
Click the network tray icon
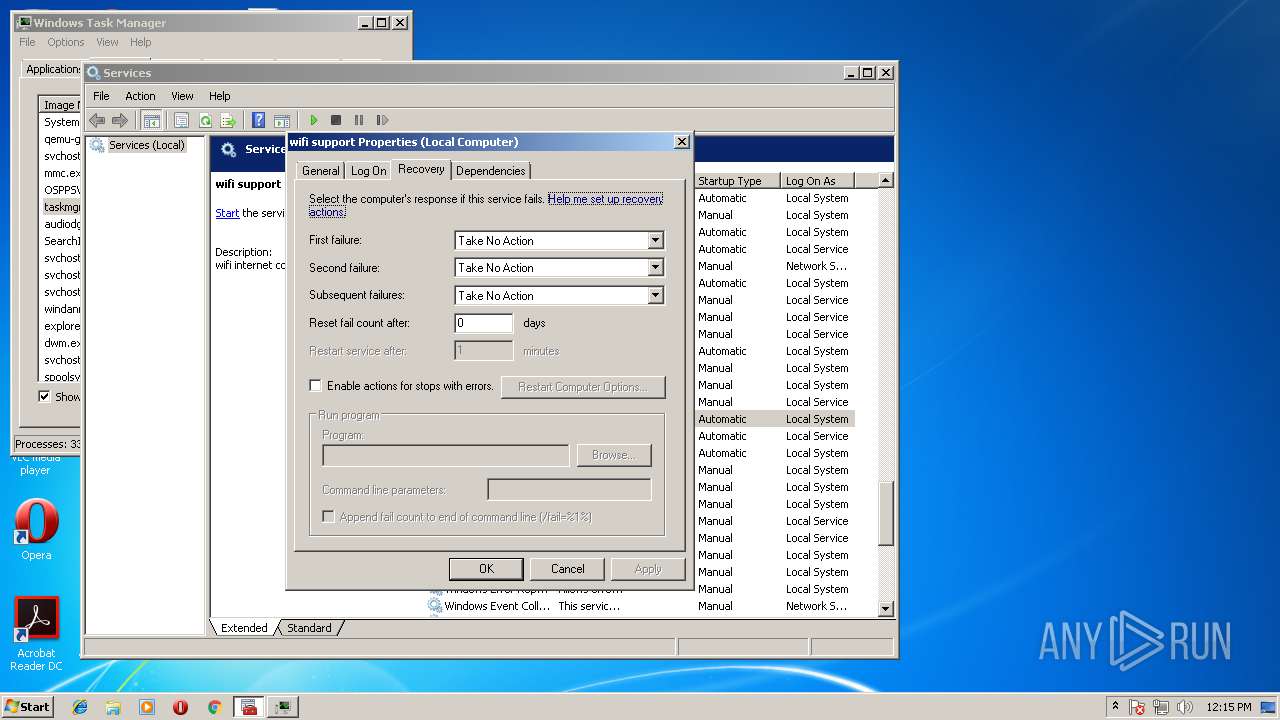[1162, 707]
